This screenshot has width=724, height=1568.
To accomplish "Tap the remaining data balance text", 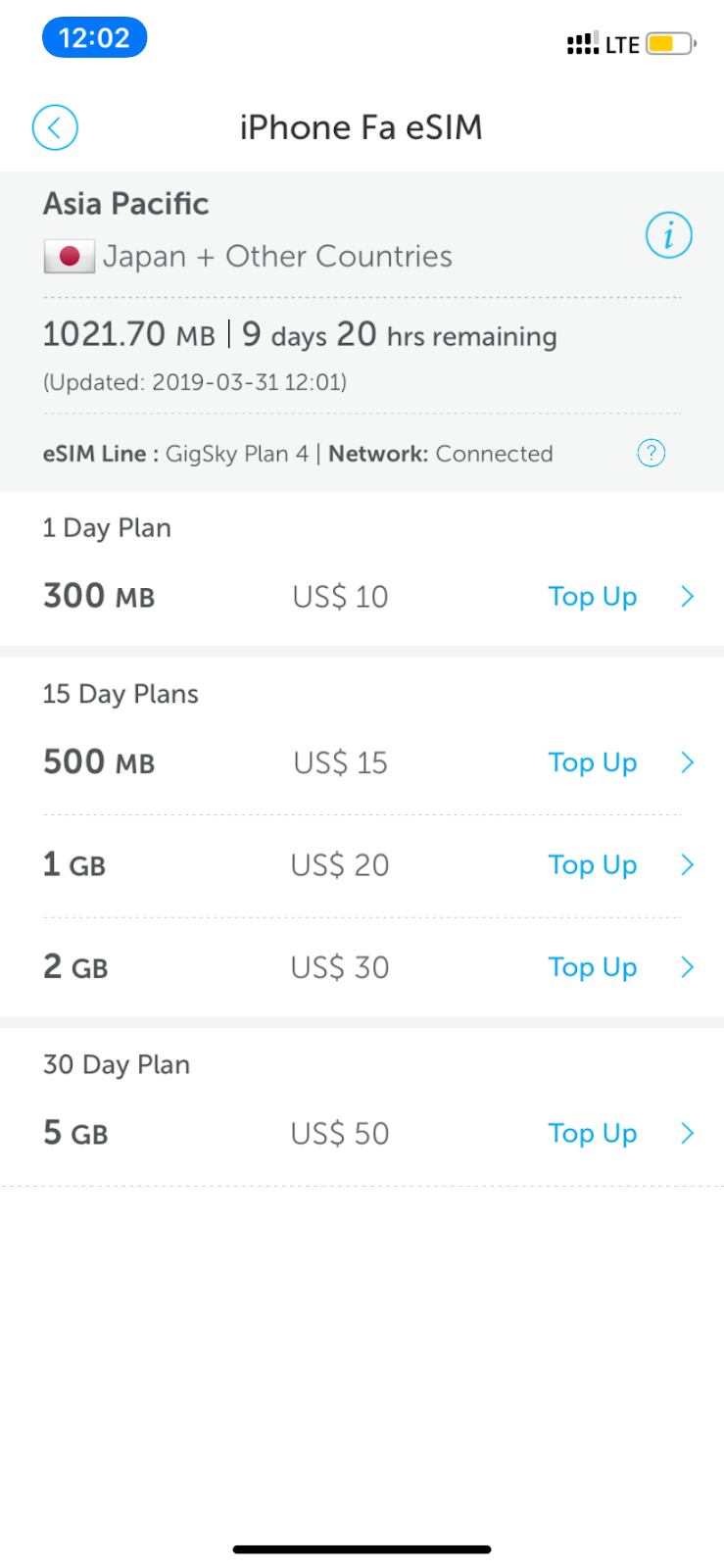I will coord(128,335).
